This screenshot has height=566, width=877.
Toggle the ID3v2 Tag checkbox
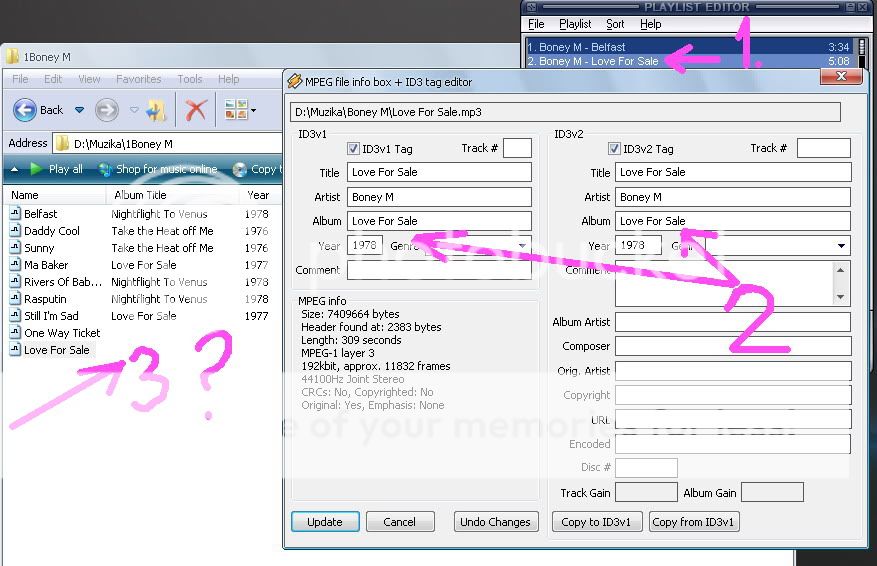tap(614, 148)
